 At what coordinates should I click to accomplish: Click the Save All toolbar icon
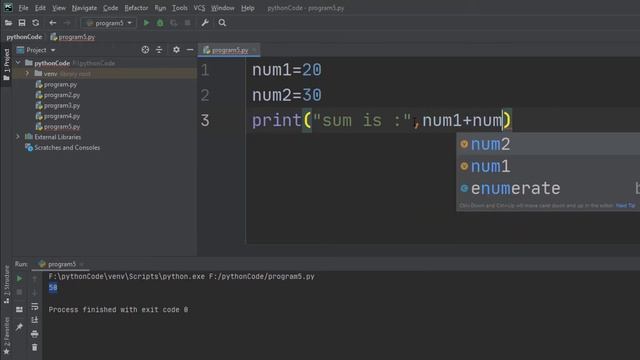coord(22,23)
